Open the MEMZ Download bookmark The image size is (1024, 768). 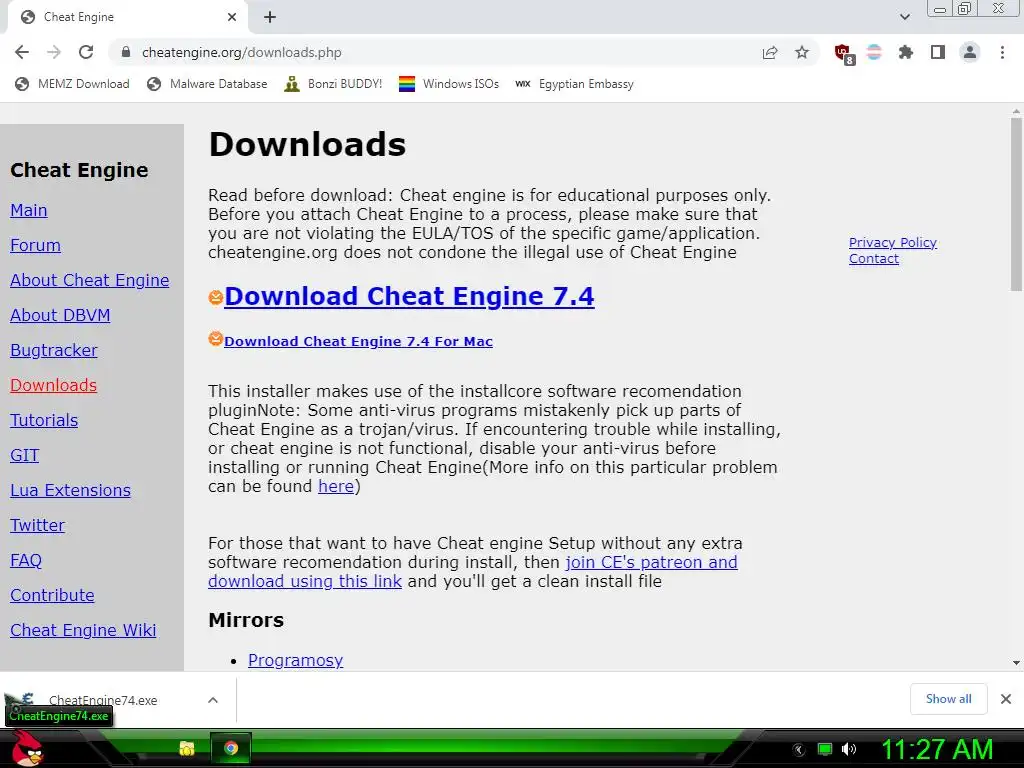pyautogui.click(x=72, y=84)
